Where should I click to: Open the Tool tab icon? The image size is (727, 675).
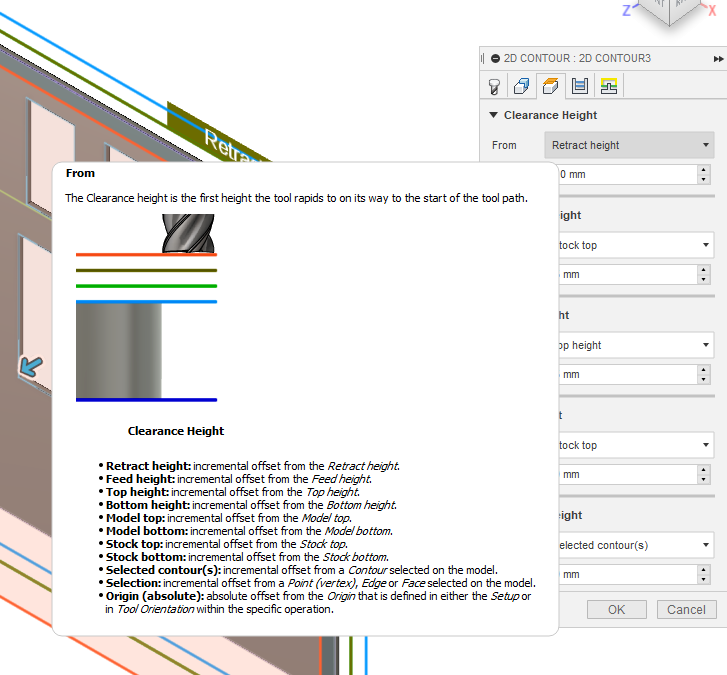(x=494, y=86)
